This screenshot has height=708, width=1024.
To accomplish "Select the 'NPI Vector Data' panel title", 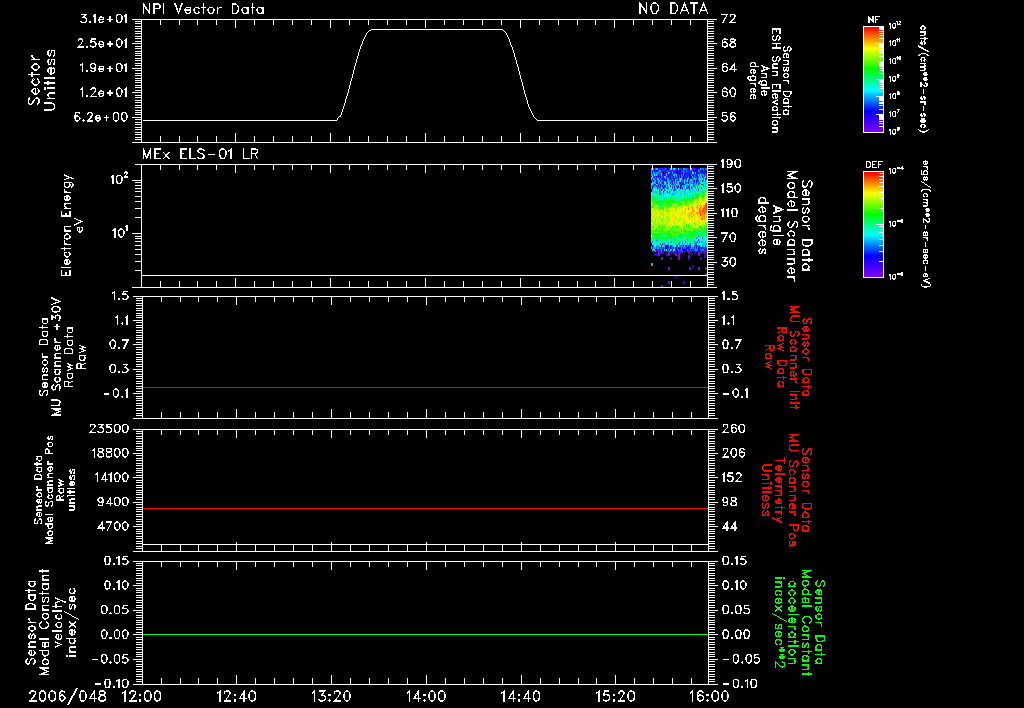I will [203, 9].
